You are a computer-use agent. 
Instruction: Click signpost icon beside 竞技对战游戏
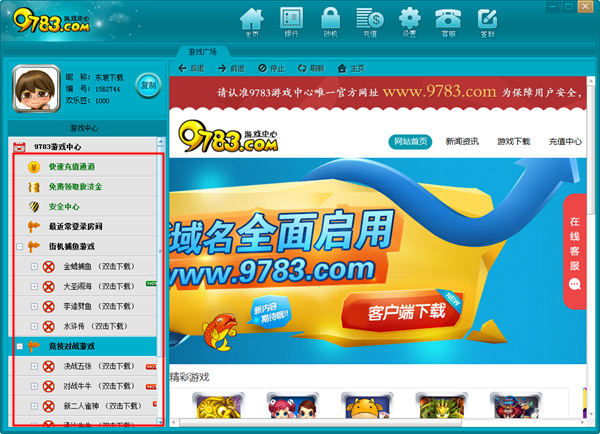[x=34, y=346]
